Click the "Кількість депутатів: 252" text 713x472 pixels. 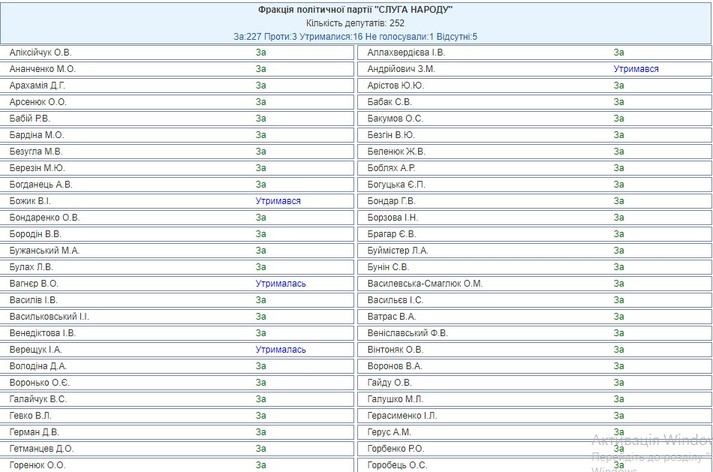click(355, 23)
